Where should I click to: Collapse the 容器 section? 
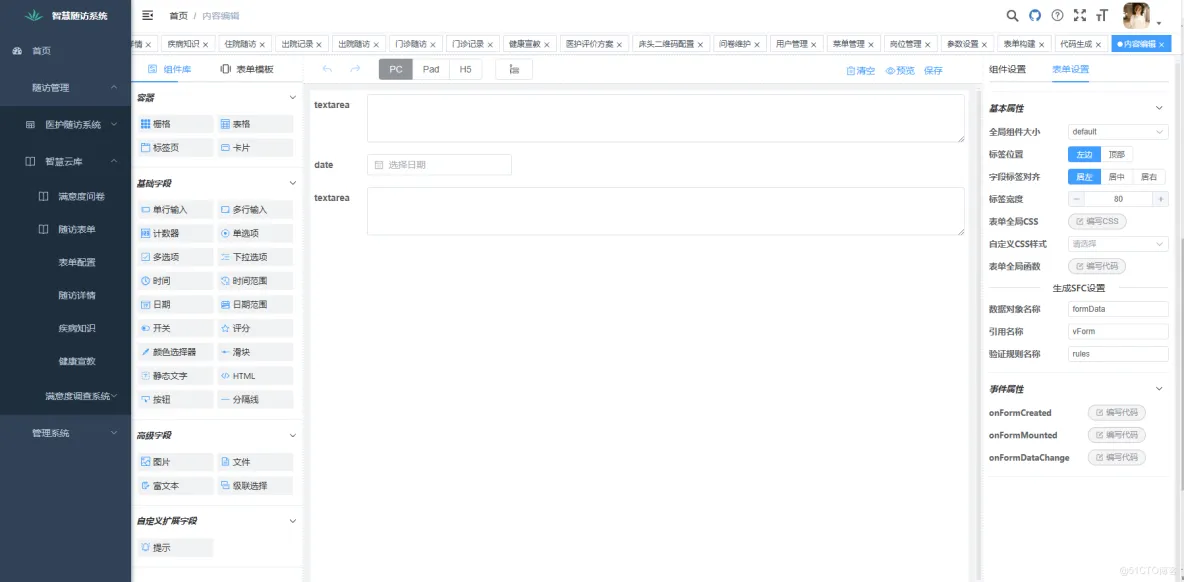click(293, 97)
